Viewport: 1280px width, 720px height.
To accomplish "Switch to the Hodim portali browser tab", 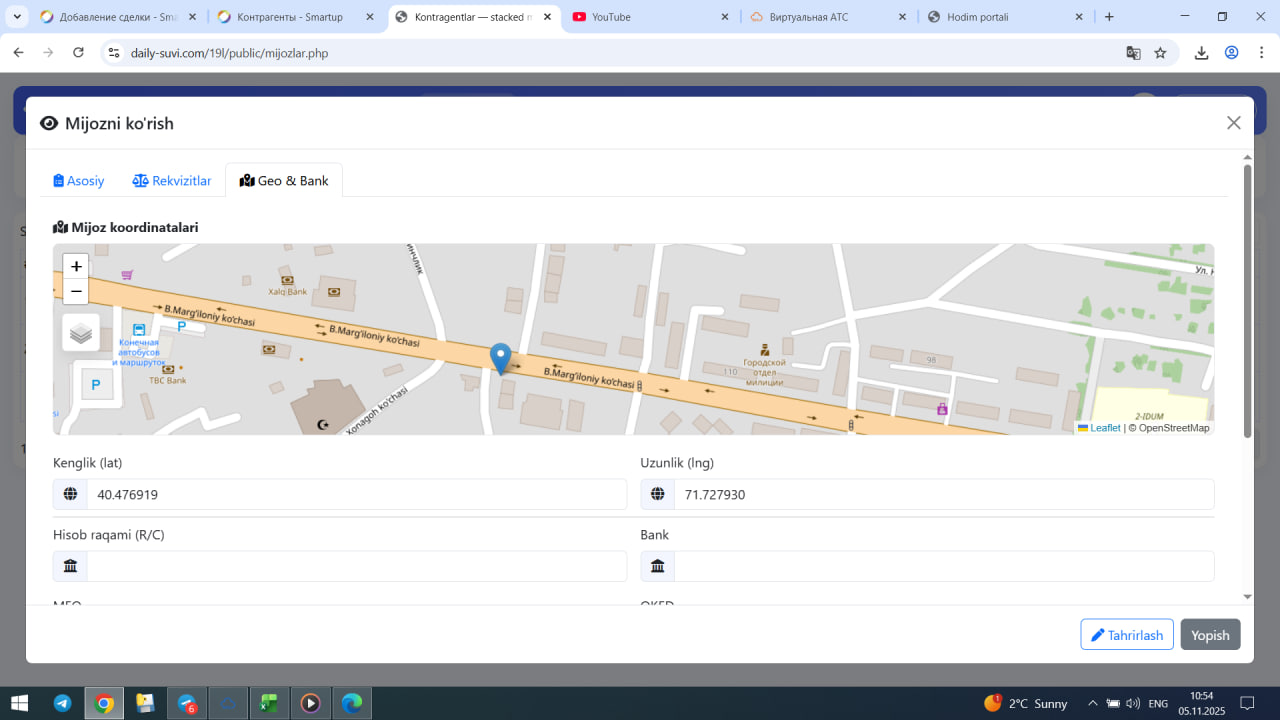I will coord(1005,17).
